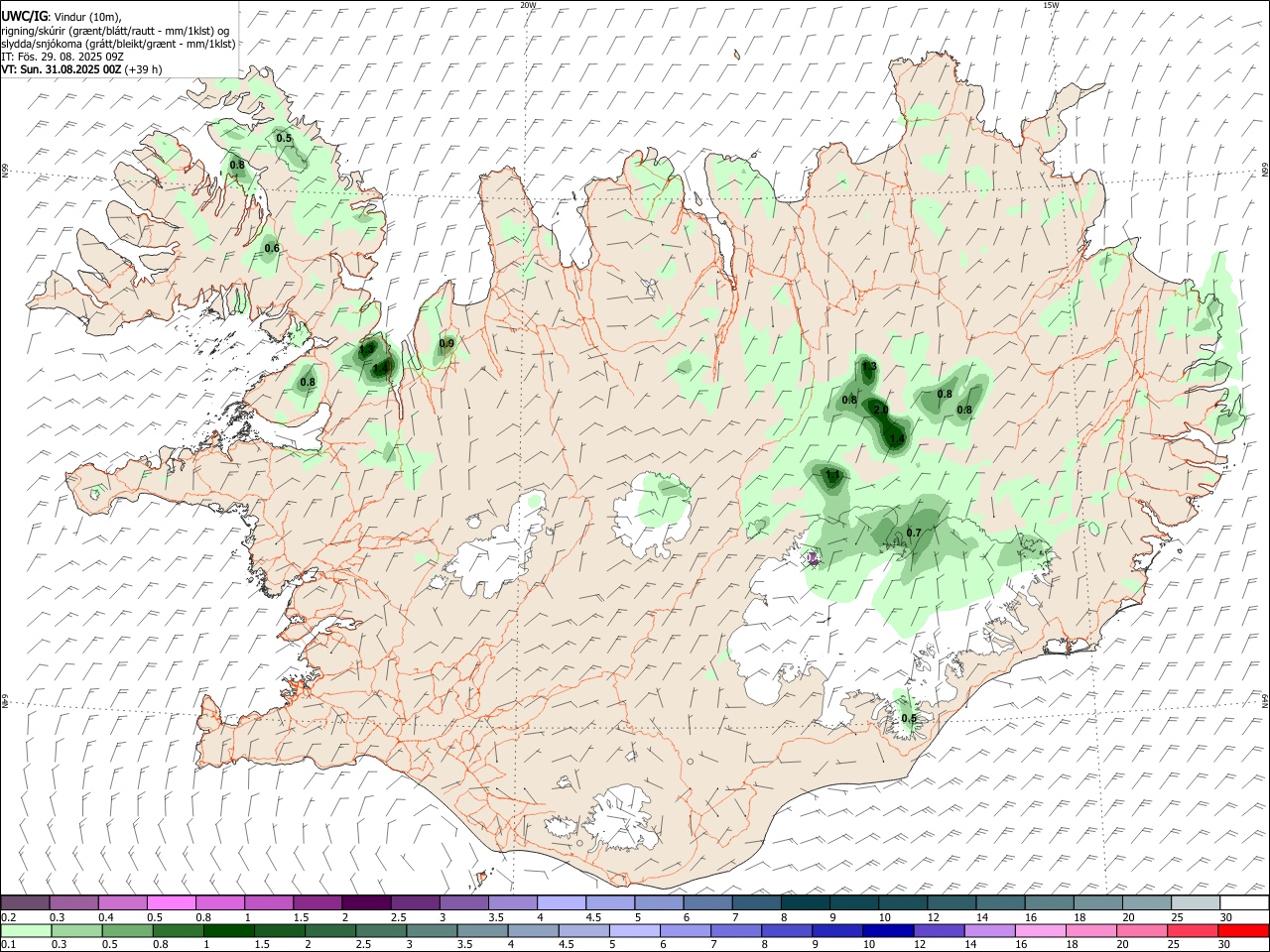Pick the slate blue 6 snow legend swatch

click(x=707, y=902)
